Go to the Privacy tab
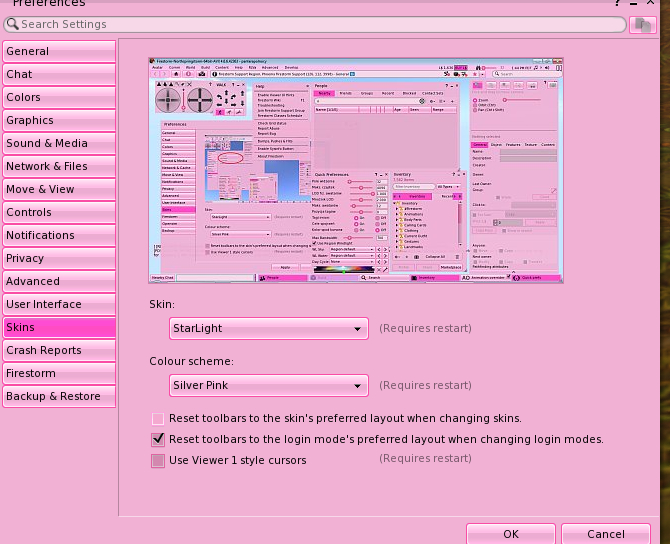The width and height of the screenshot is (670, 544). (58, 258)
